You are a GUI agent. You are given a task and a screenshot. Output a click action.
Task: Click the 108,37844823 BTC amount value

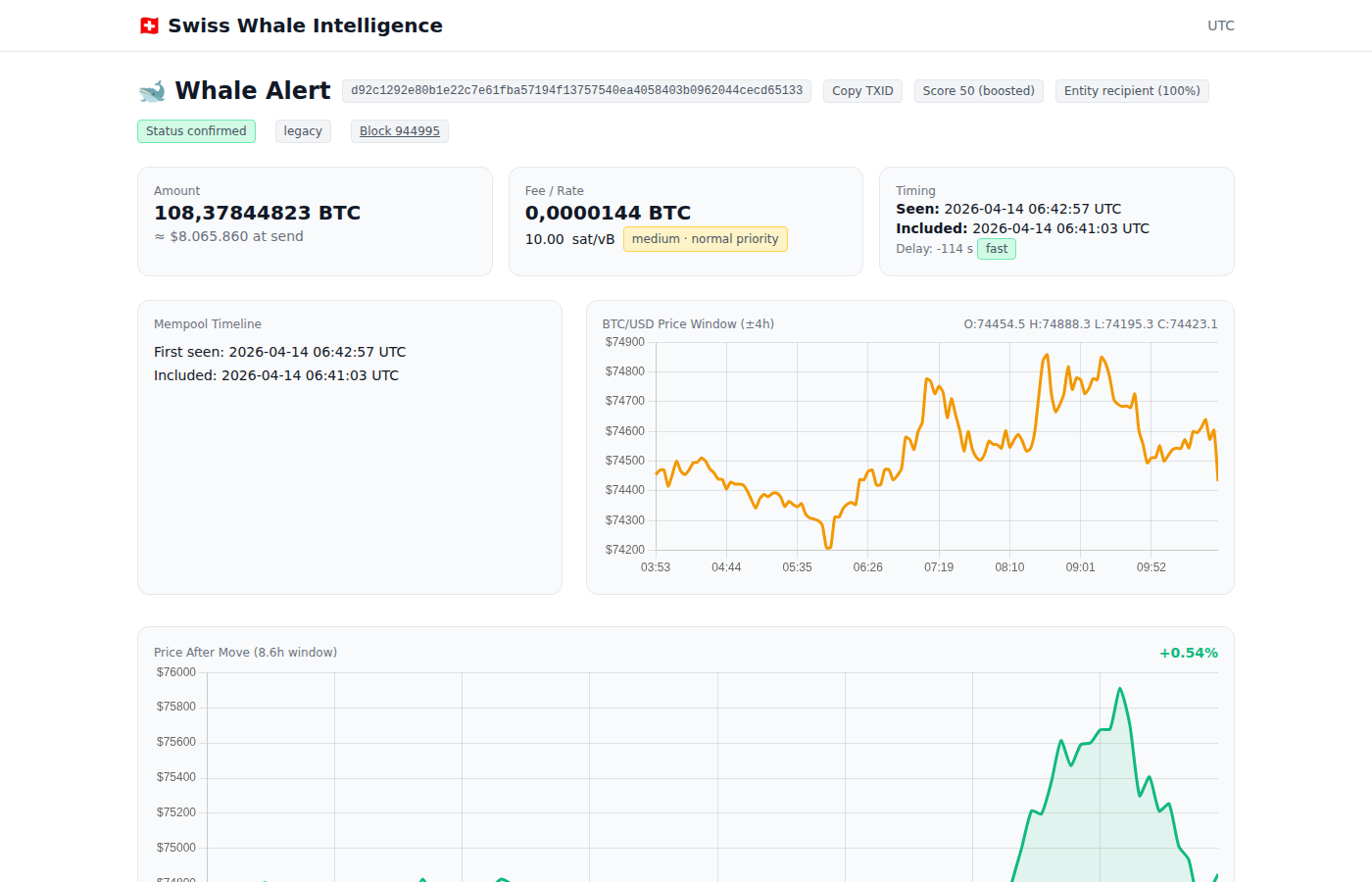click(x=258, y=212)
